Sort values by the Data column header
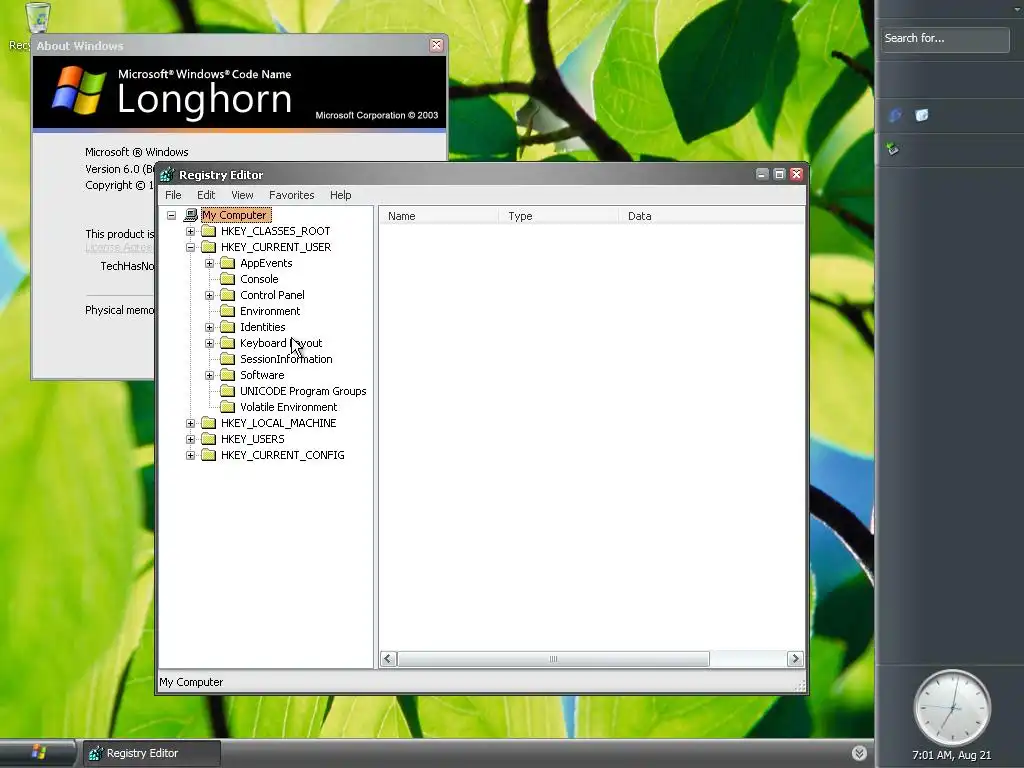 click(x=711, y=216)
